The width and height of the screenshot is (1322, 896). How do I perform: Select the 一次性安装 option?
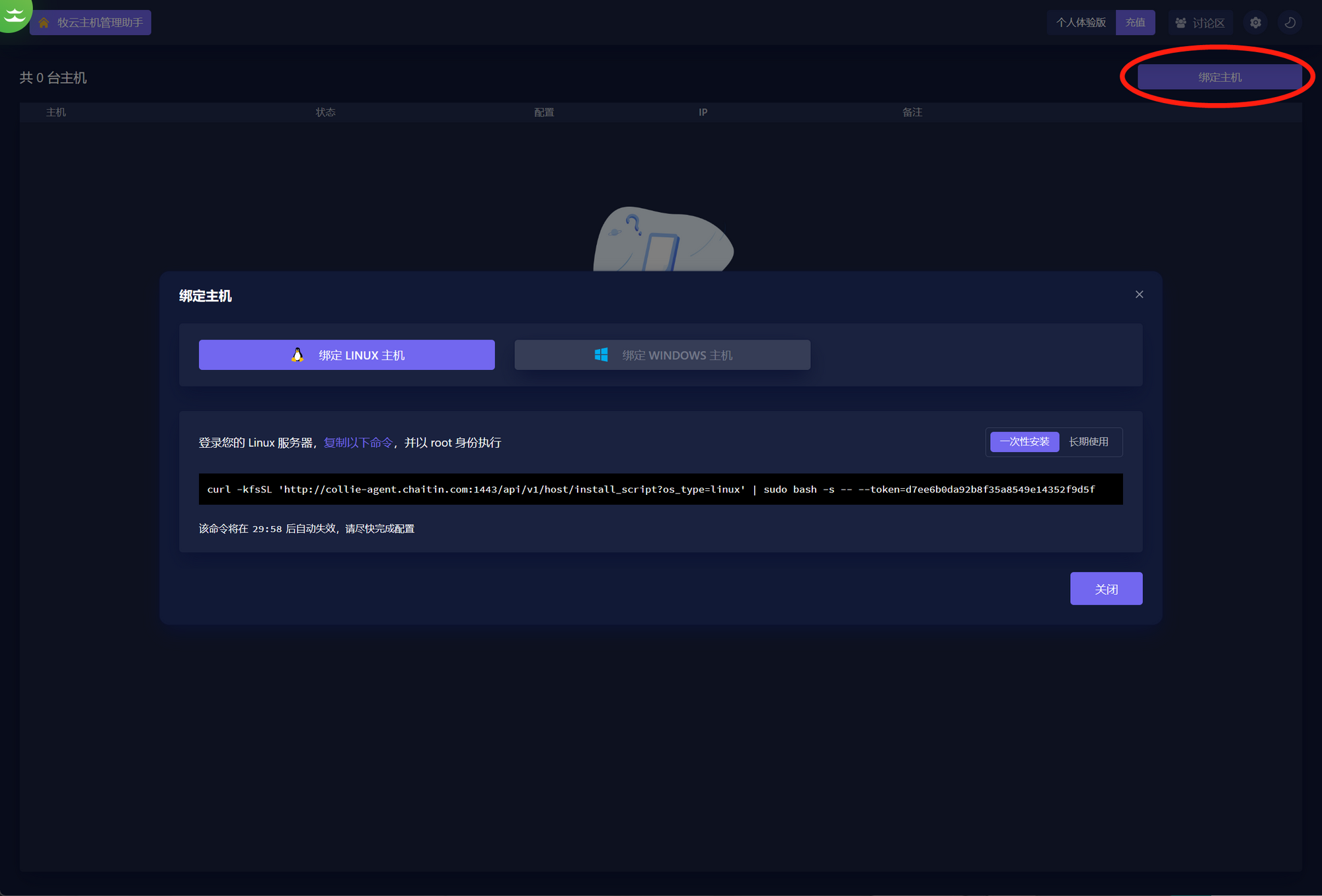tap(1024, 442)
